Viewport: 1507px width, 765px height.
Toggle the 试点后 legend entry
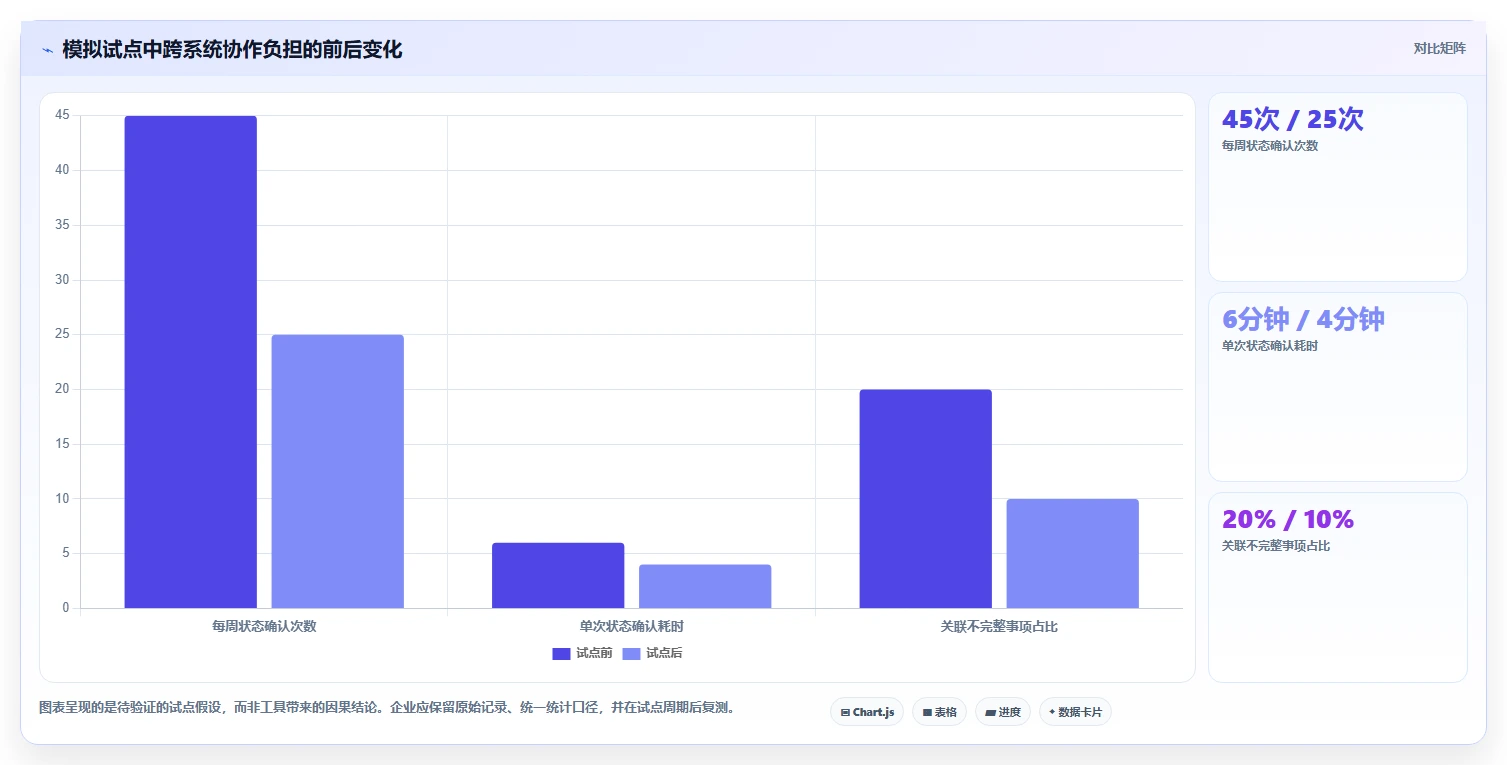[x=652, y=653]
